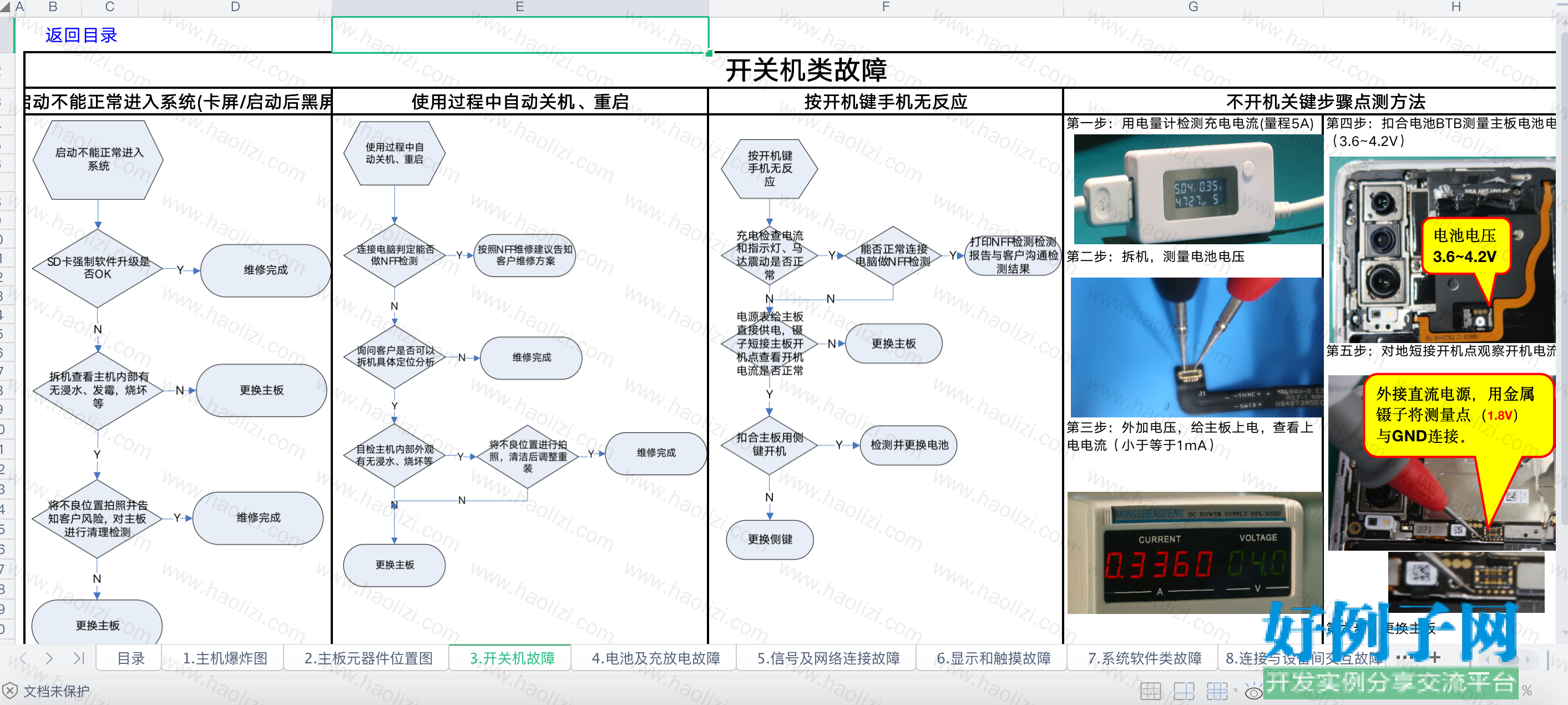This screenshot has height=705, width=1568.
Task: Click the 文档未保护 status text
Action: click(x=56, y=691)
